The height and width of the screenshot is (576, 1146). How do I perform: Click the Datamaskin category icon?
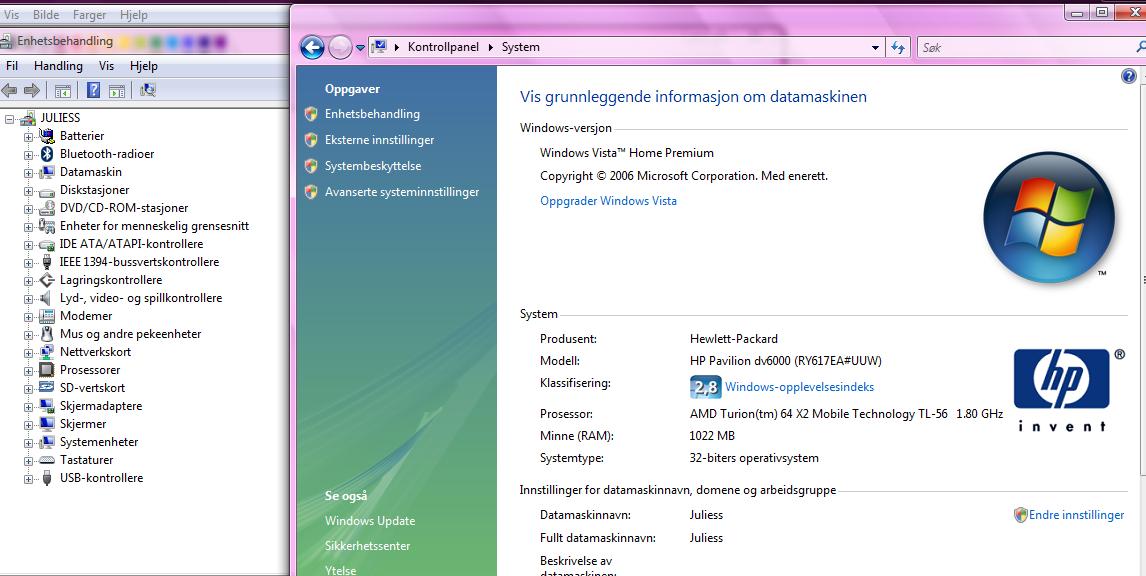pyautogui.click(x=47, y=172)
